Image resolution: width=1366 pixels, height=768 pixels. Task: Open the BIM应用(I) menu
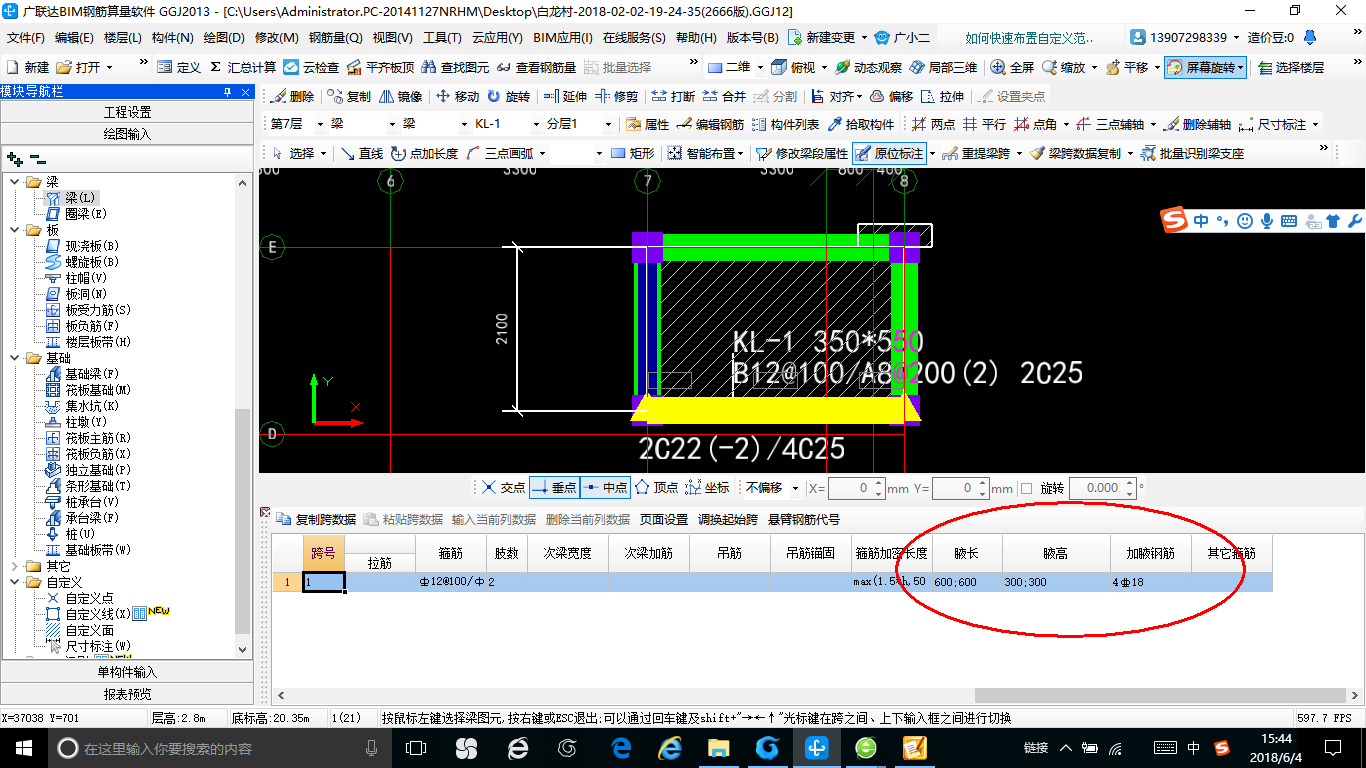coord(563,38)
